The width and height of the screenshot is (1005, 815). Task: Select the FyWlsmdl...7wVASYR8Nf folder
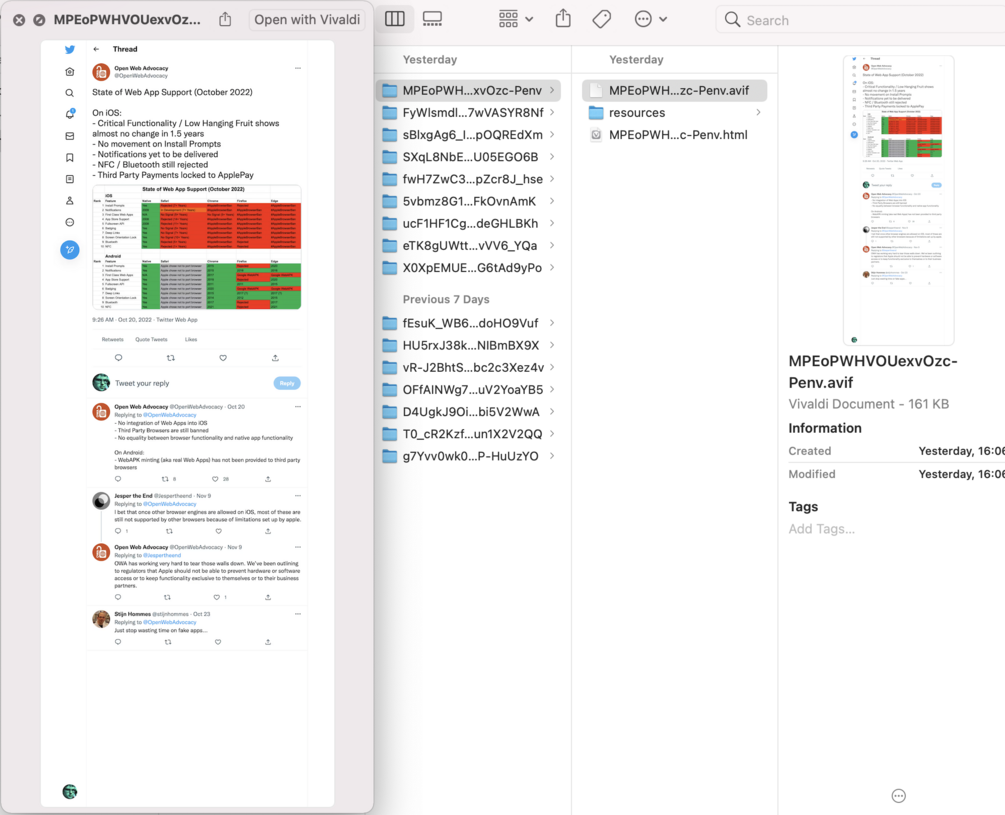click(x=469, y=113)
